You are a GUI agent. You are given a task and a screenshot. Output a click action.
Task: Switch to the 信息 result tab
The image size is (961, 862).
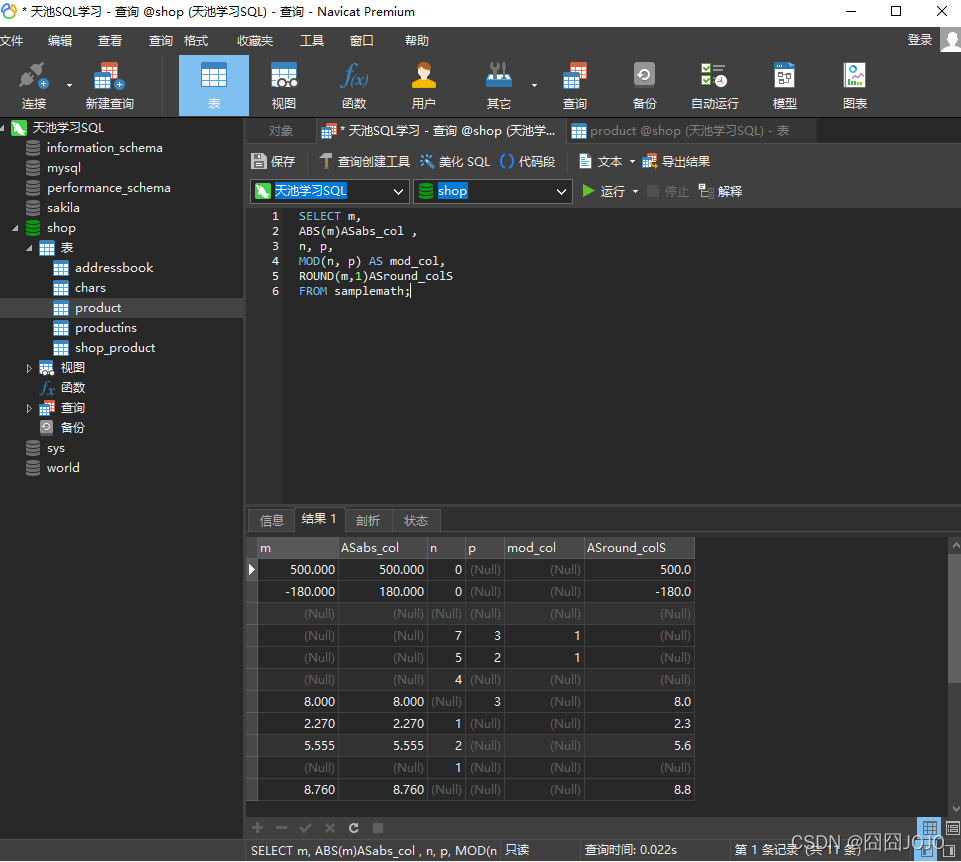click(272, 521)
